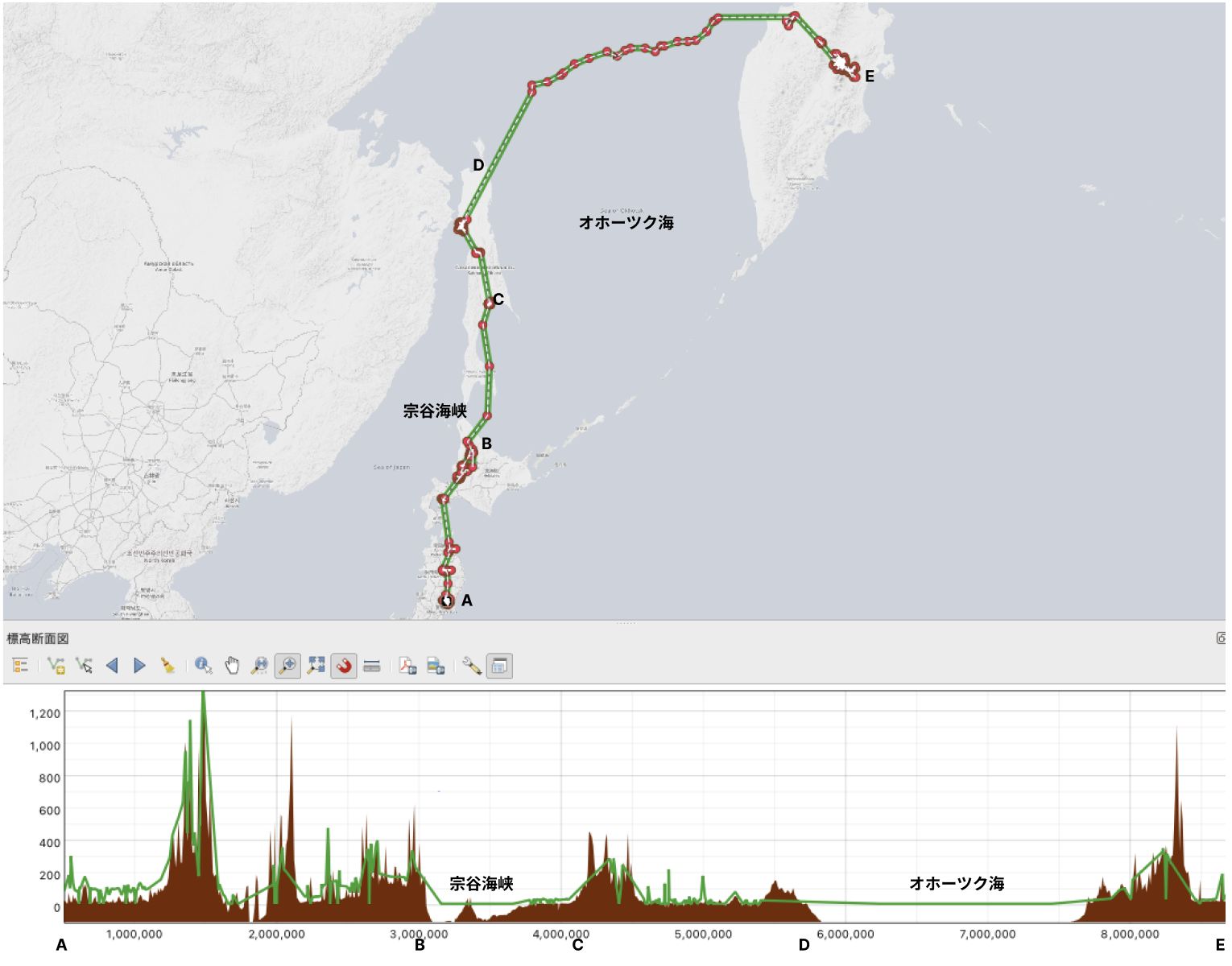Image resolution: width=1232 pixels, height=966 pixels.
Task: Click the 宗谷海峡 label in elevation chart
Action: [x=482, y=883]
